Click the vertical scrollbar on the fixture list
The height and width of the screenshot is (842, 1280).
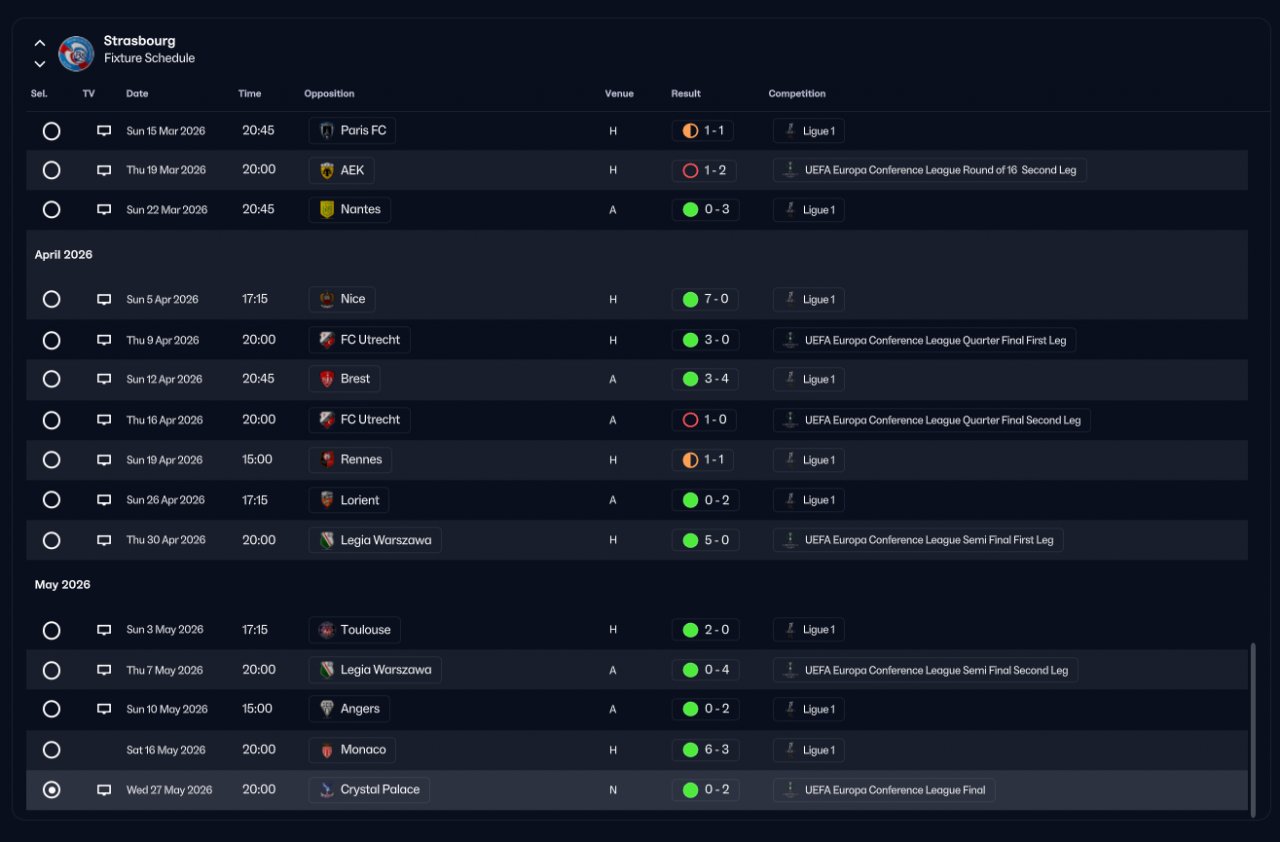pos(1254,728)
